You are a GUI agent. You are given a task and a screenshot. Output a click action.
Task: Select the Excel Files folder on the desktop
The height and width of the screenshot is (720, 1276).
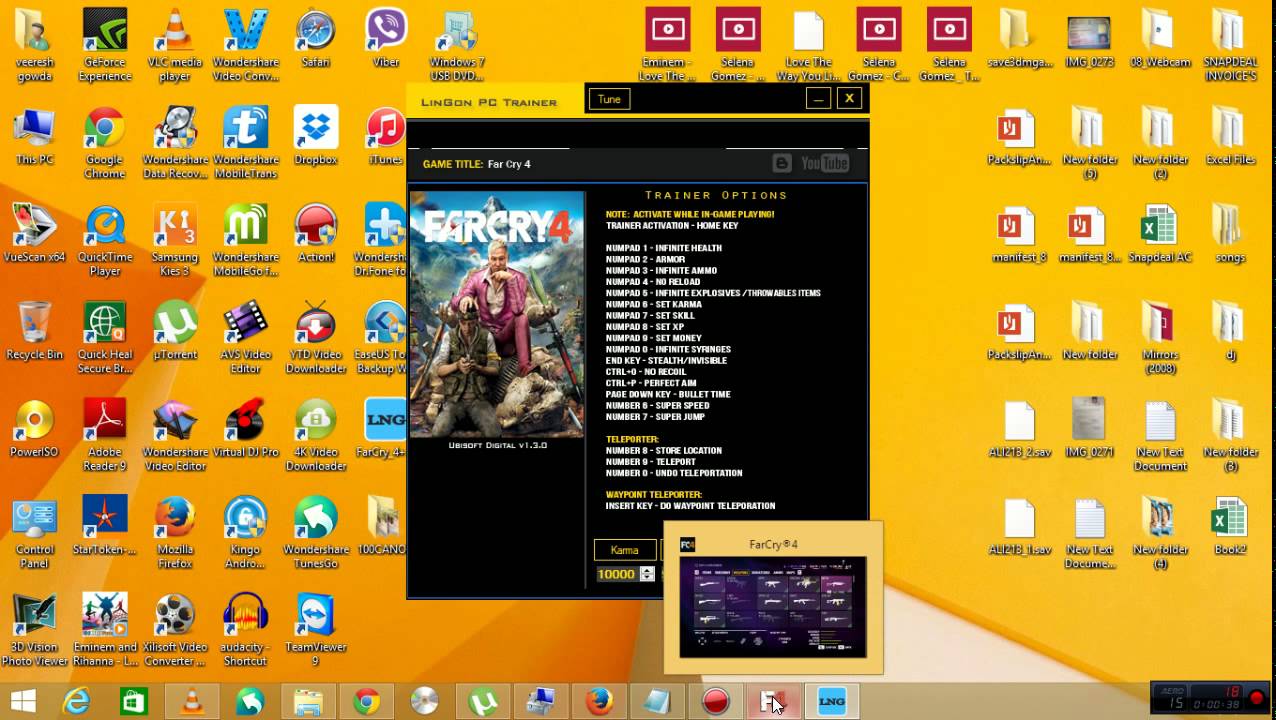pyautogui.click(x=1230, y=136)
